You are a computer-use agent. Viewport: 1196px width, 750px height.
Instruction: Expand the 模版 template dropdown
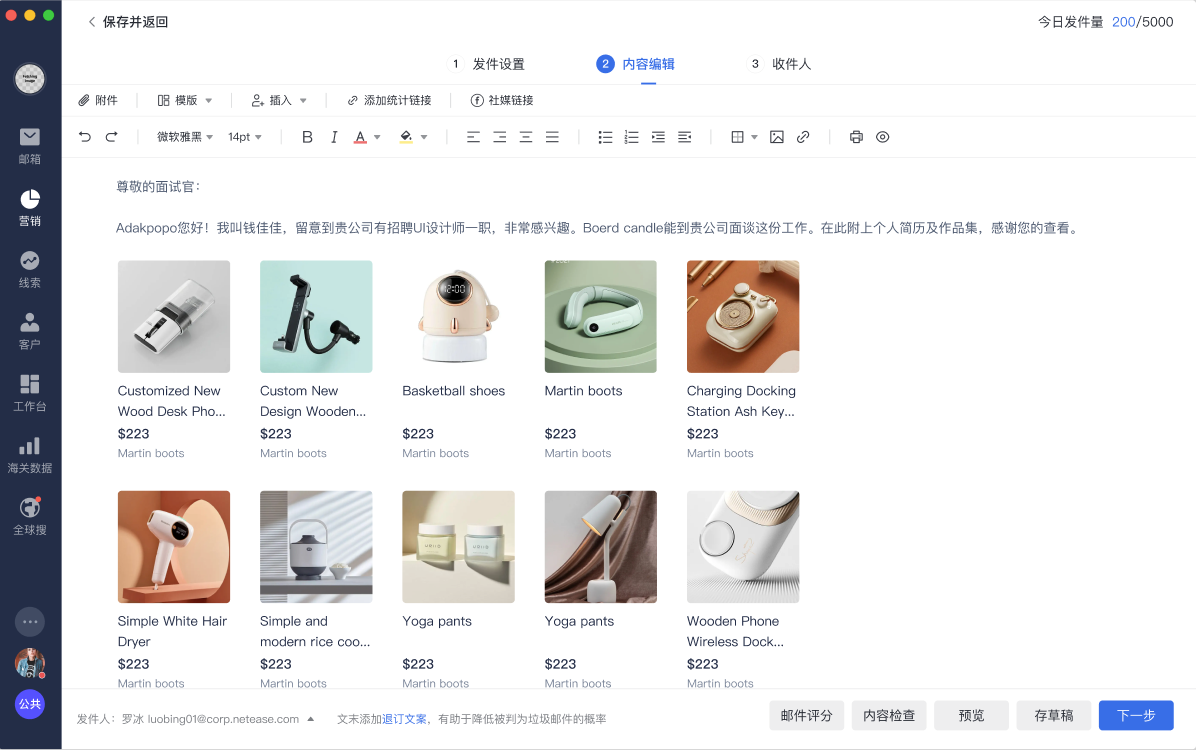[184, 99]
